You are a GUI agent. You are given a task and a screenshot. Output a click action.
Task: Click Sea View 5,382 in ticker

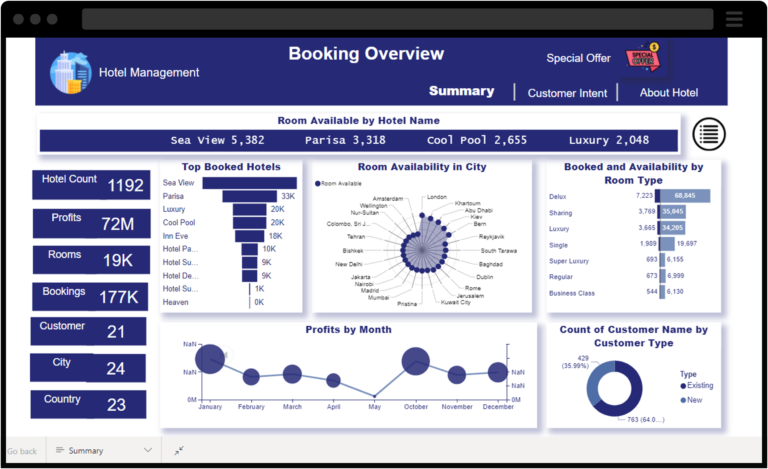[217, 141]
